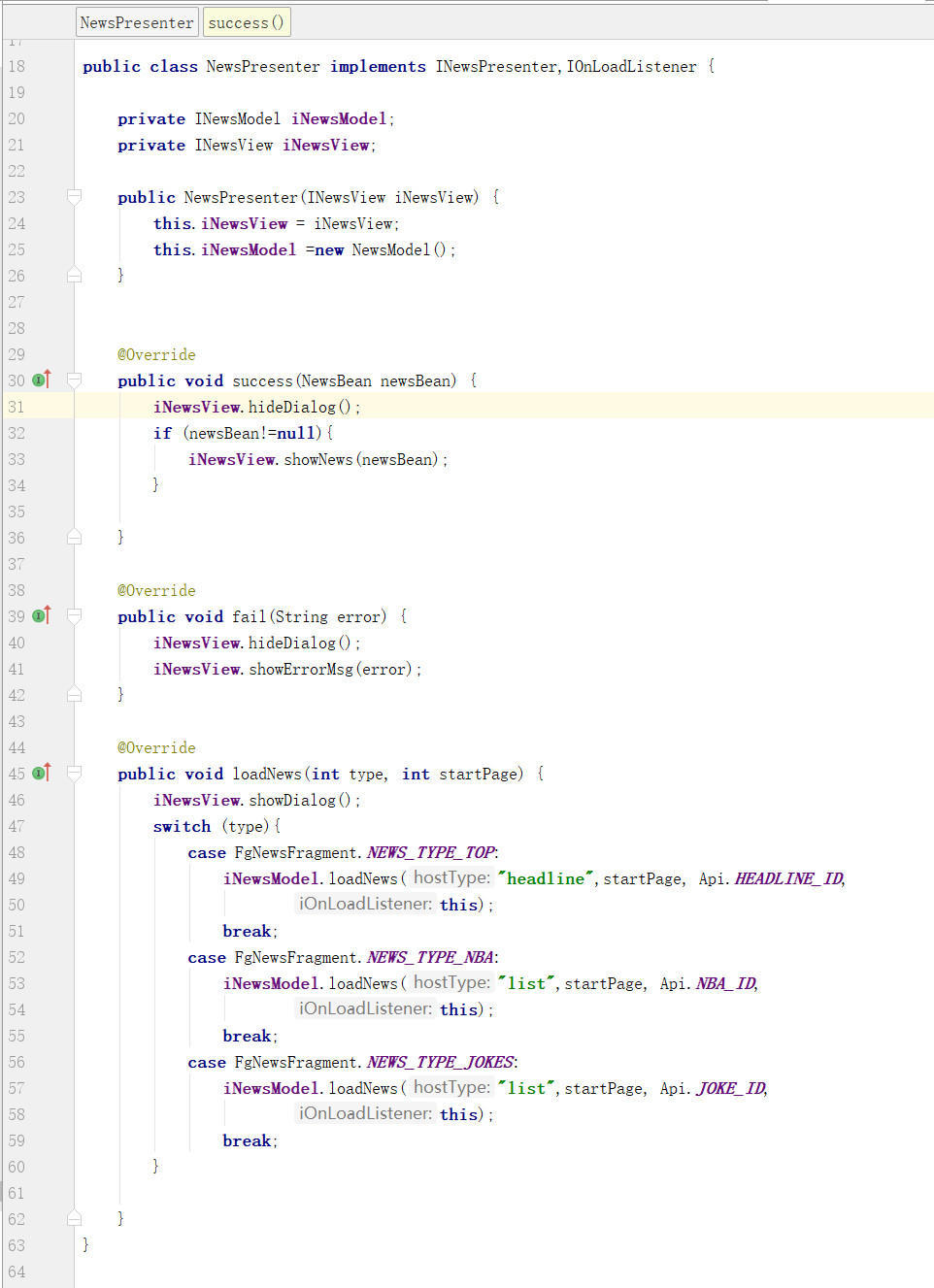Screen dimensions: 934x1288
Task: Click HEADLINE_ID constant
Action: [788, 878]
